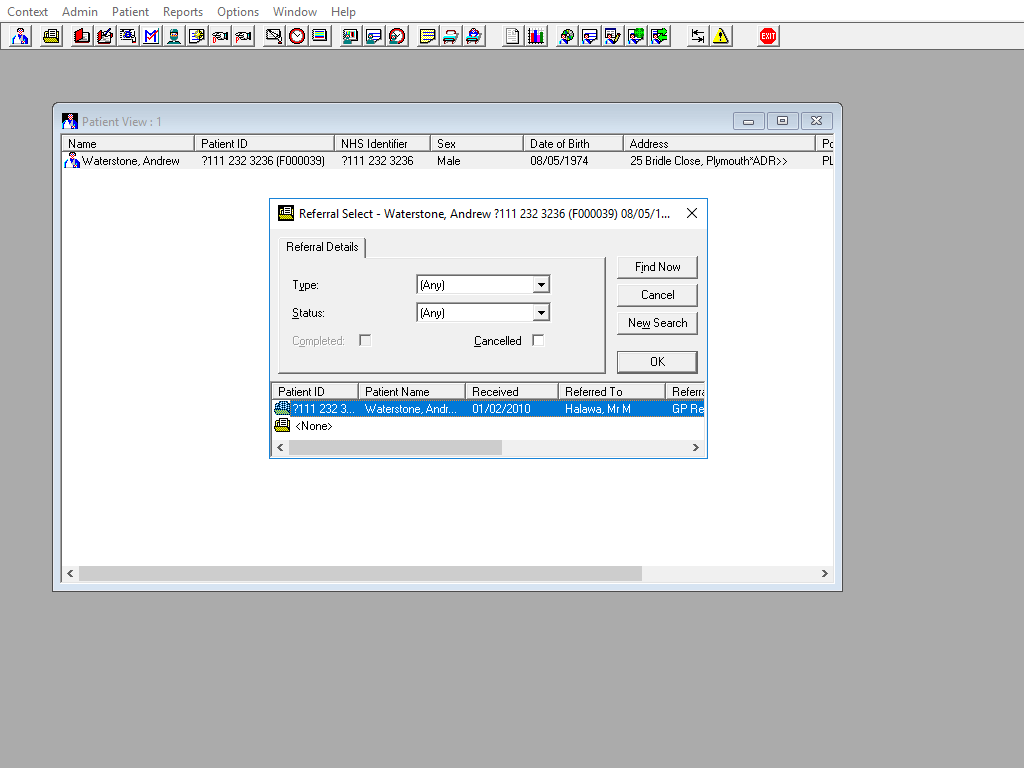Click the NHS Identifier column header

coord(382,144)
